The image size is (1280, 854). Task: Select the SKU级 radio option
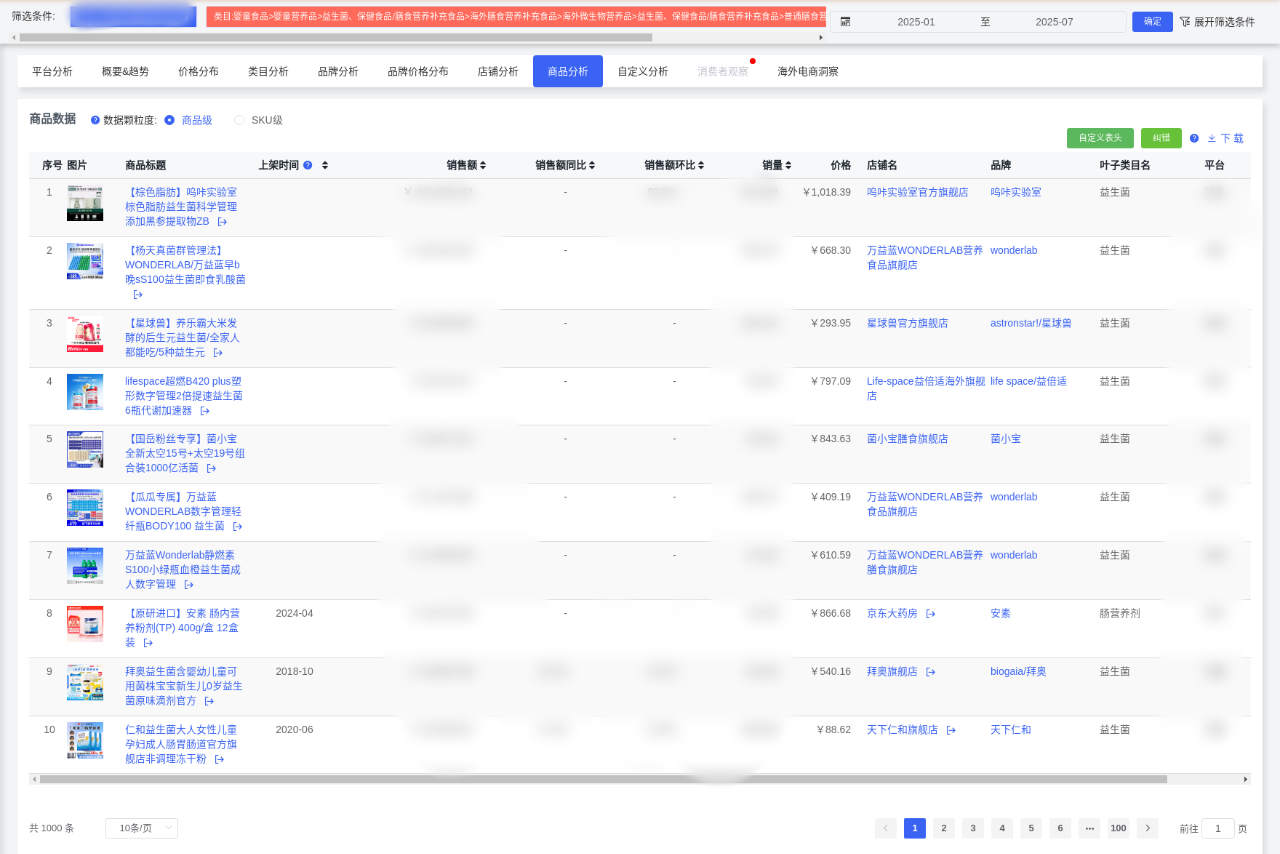tap(239, 120)
